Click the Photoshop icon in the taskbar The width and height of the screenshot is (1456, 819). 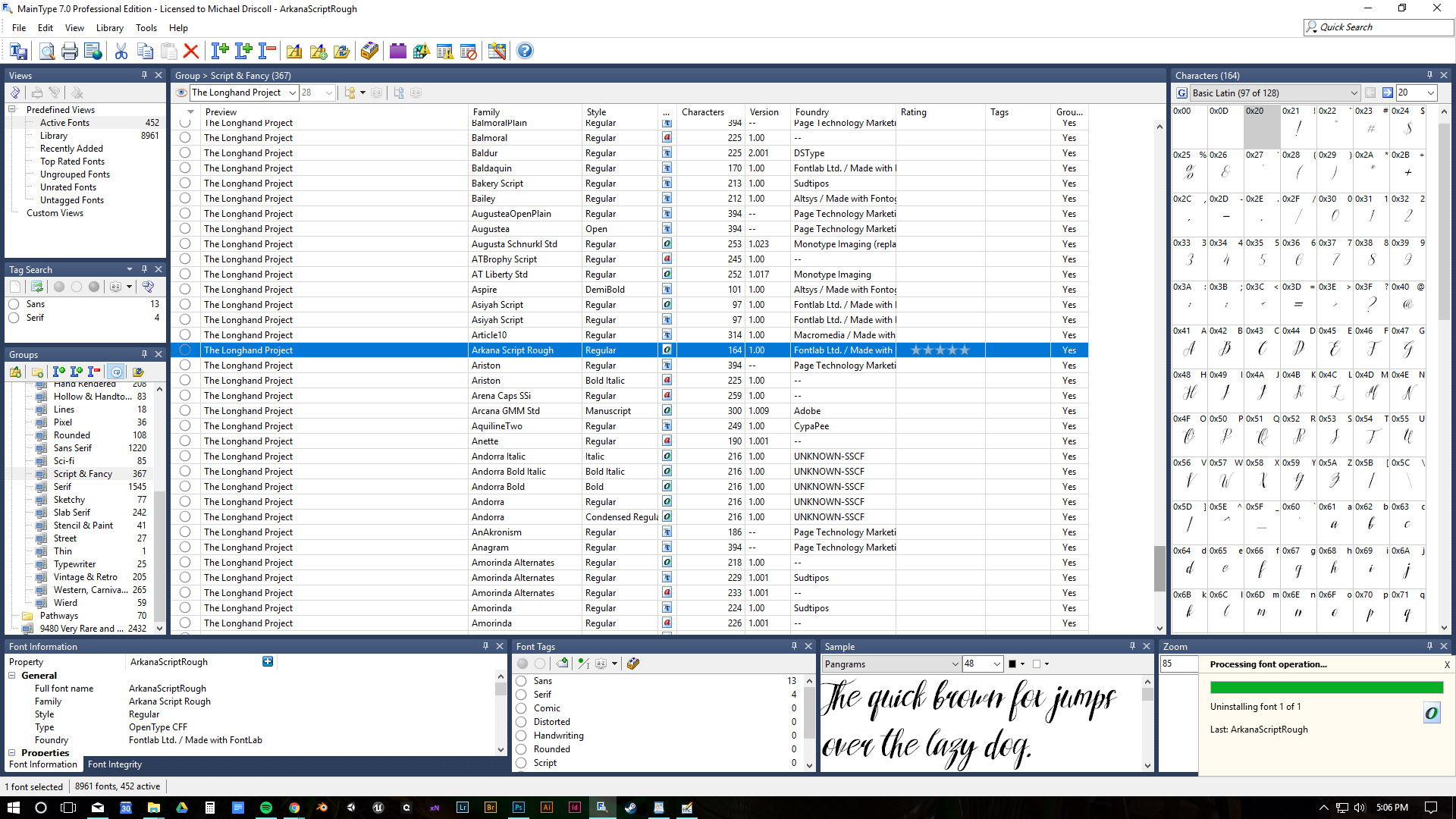point(519,808)
